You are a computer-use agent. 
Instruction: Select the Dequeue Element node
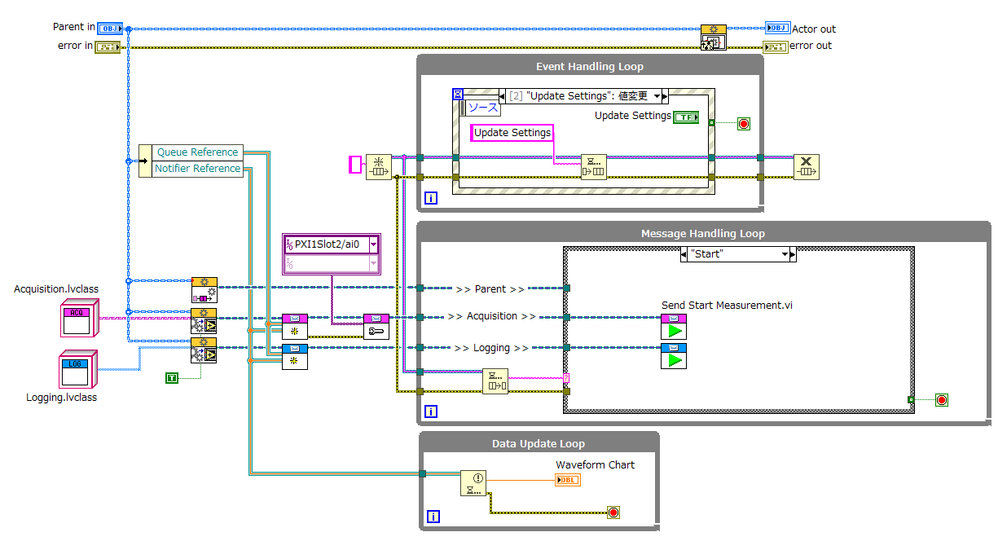495,381
